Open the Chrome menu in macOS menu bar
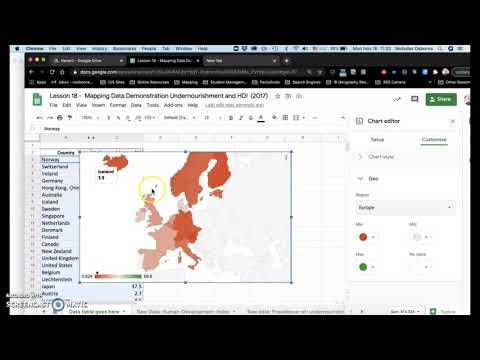This screenshot has width=480, height=360. [34, 49]
